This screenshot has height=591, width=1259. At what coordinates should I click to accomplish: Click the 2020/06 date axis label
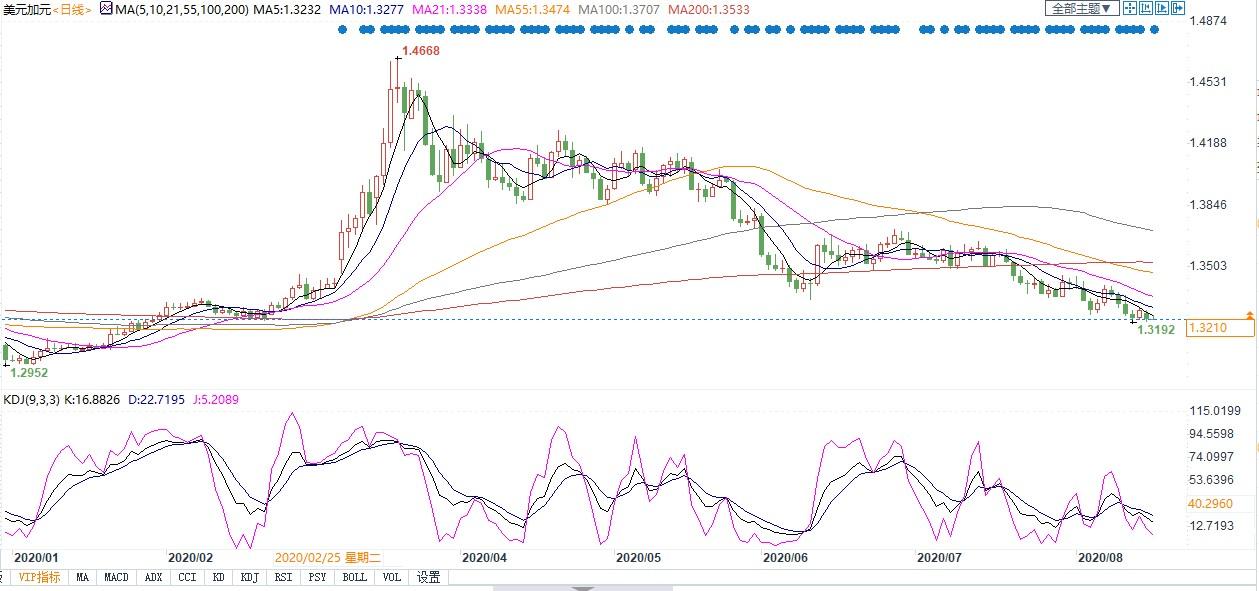785,557
